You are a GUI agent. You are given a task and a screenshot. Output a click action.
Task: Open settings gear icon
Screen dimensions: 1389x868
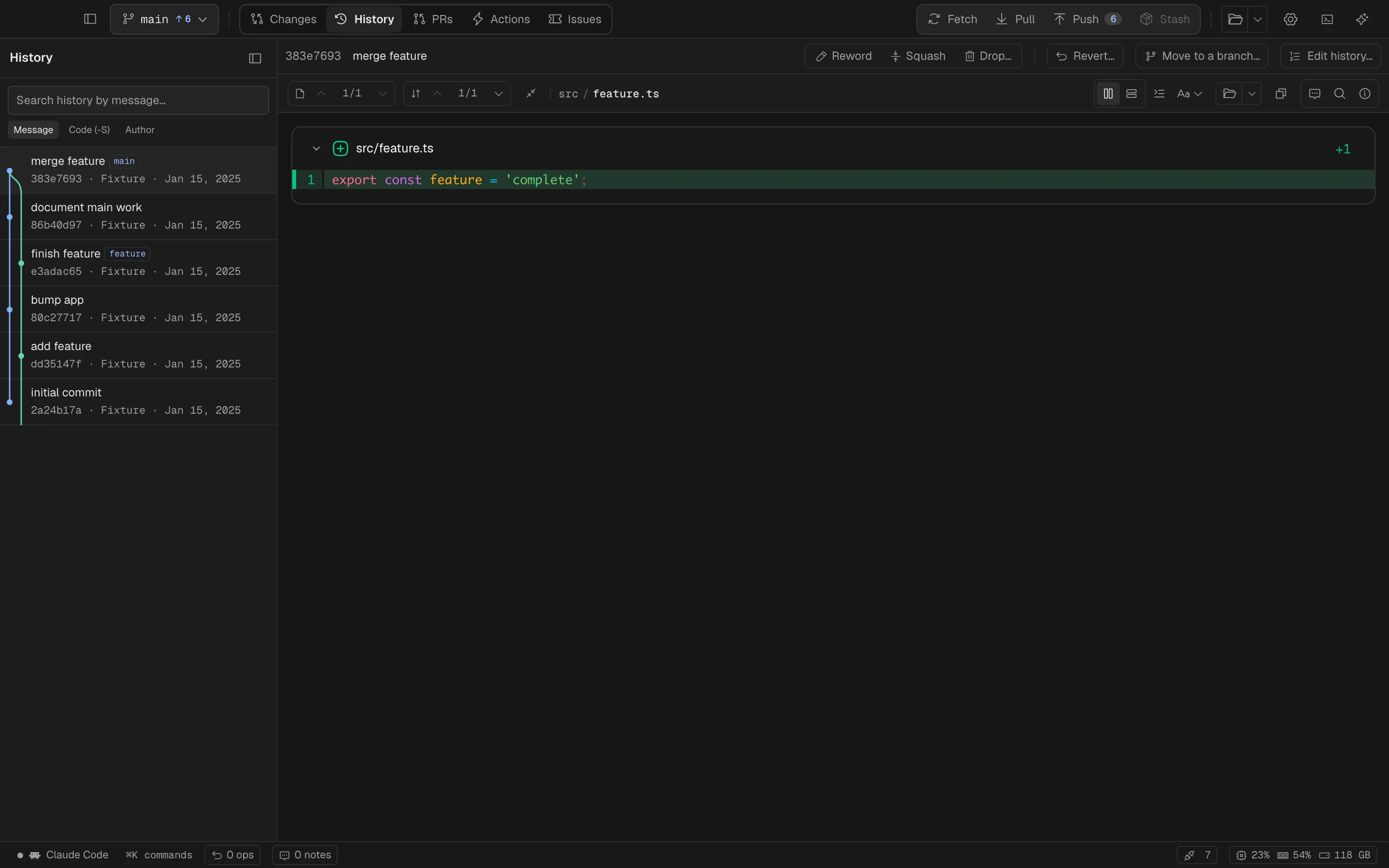[x=1290, y=19]
